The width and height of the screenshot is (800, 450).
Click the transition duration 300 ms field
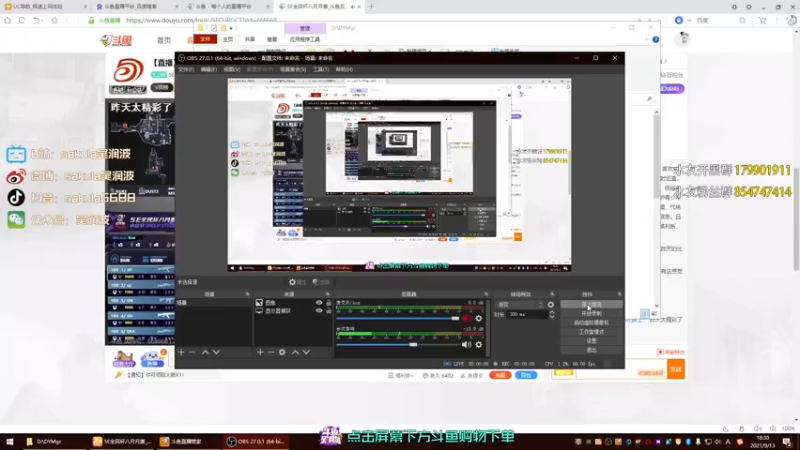[526, 315]
